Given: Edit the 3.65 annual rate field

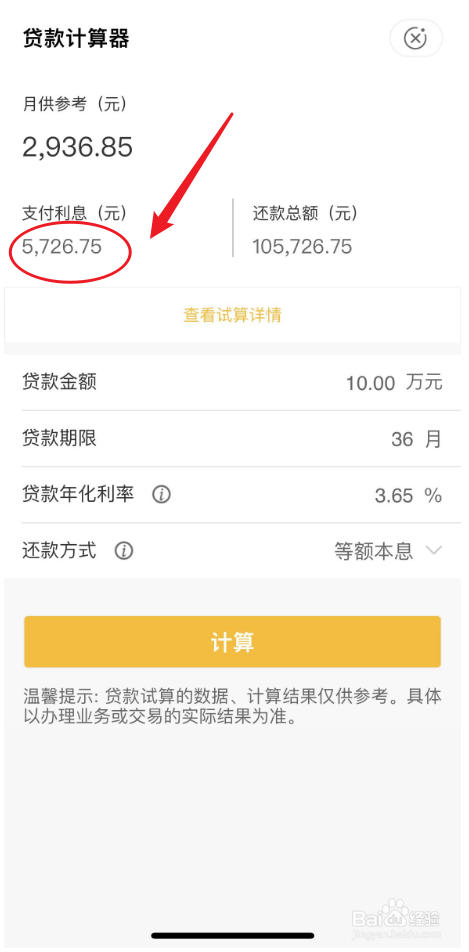Looking at the screenshot, I should (394, 495).
